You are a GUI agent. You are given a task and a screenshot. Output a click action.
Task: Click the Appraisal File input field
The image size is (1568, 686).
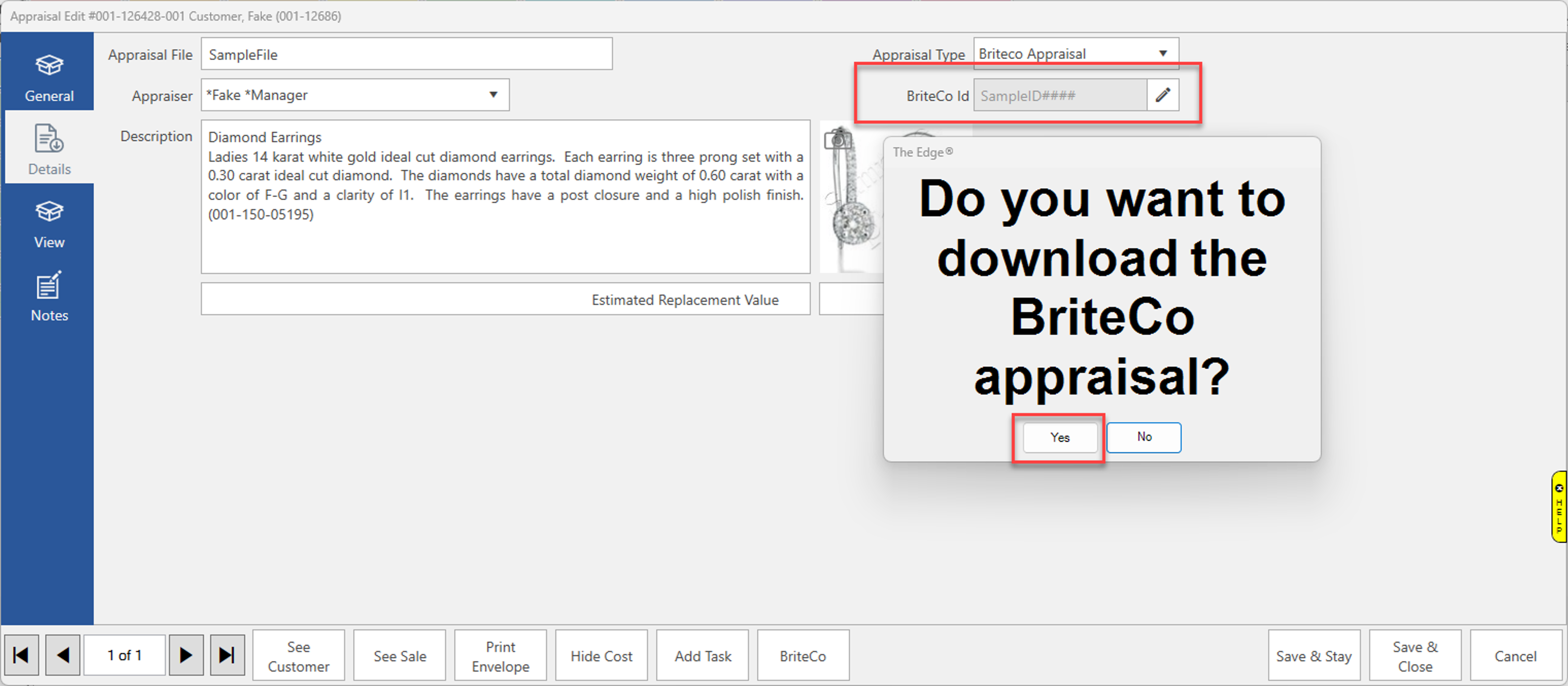[x=406, y=54]
